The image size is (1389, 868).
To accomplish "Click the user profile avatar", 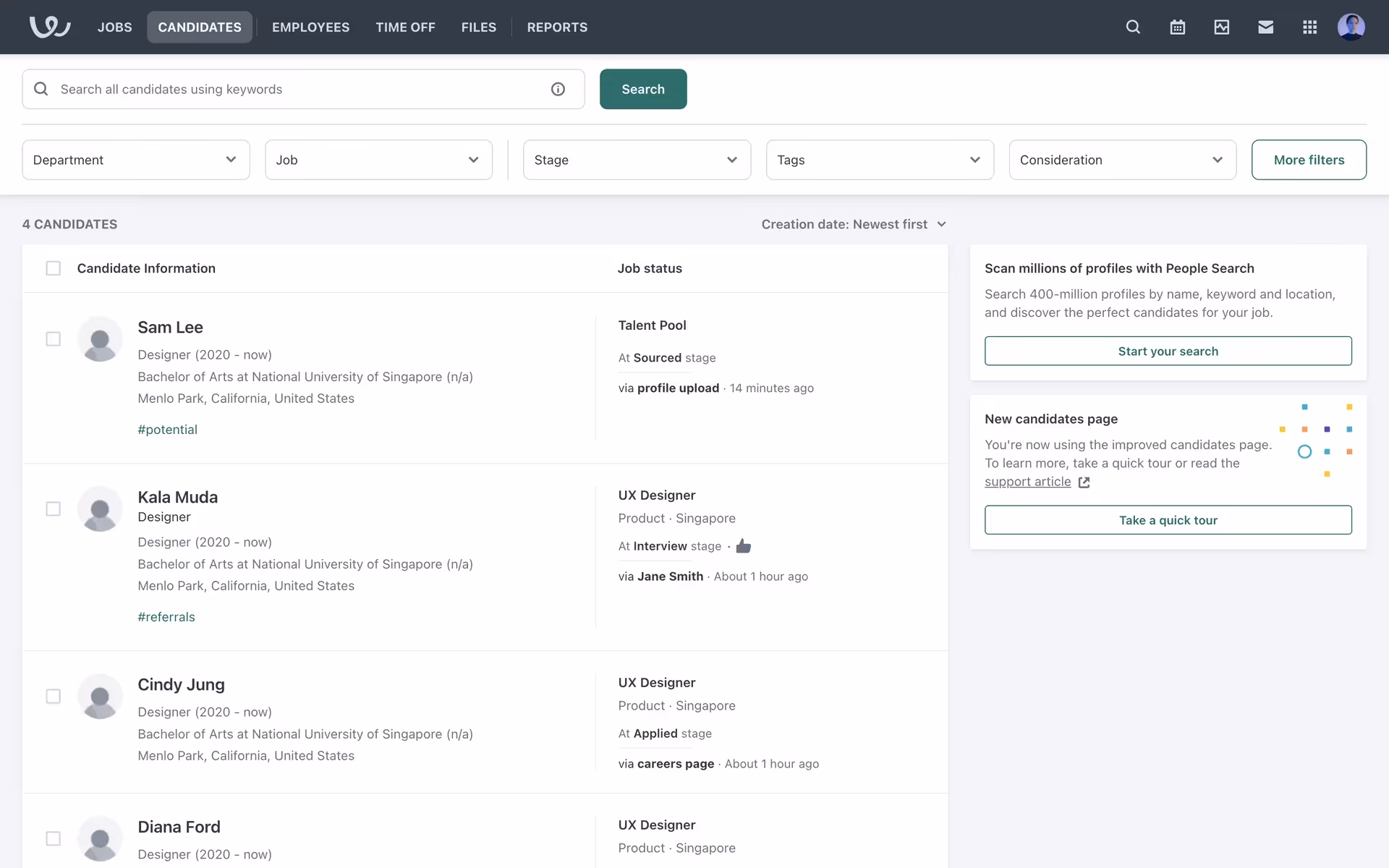I will click(x=1351, y=27).
